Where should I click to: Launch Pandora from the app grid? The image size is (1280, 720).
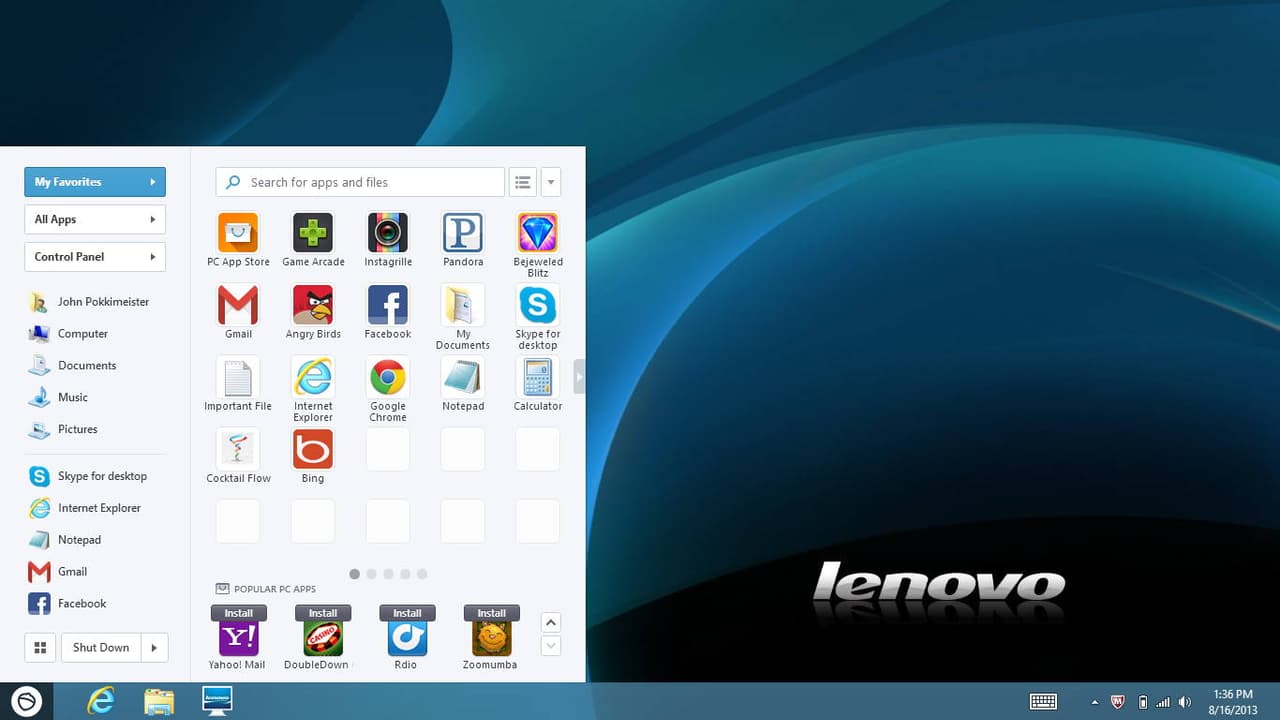[463, 233]
